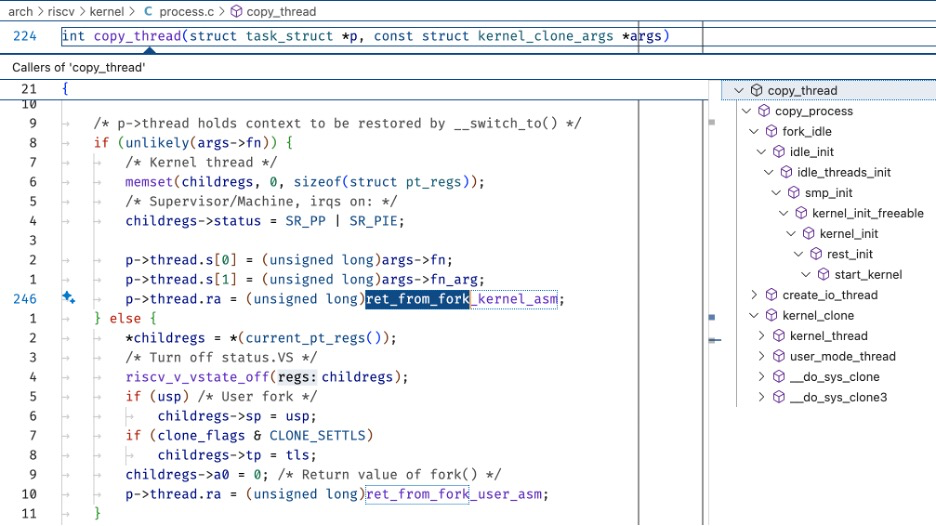
Task: Click the cube icon beside kernel_clone
Action: click(771, 315)
